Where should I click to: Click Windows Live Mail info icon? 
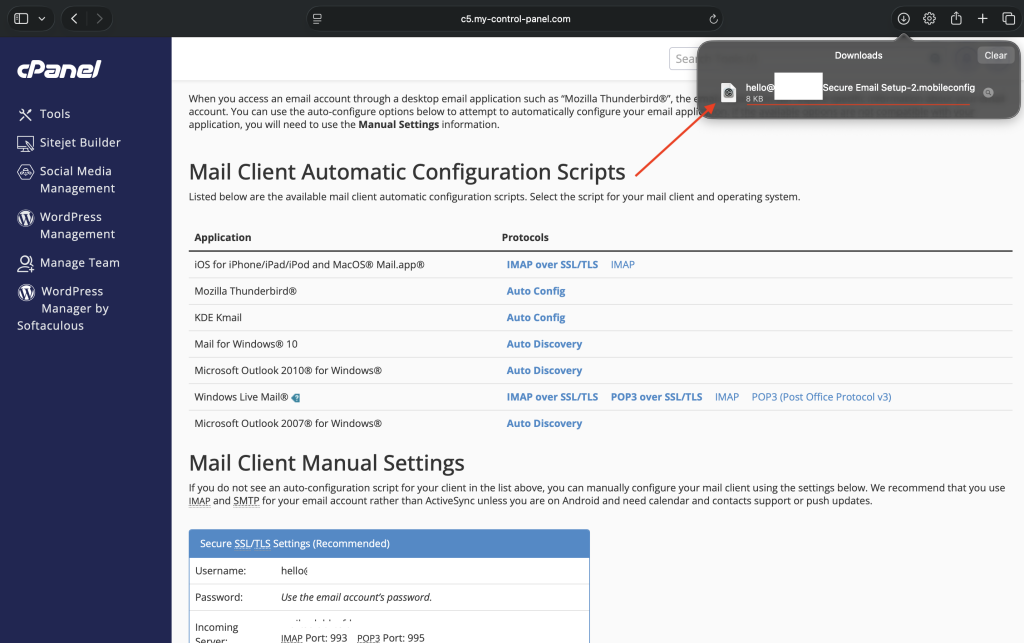[296, 398]
